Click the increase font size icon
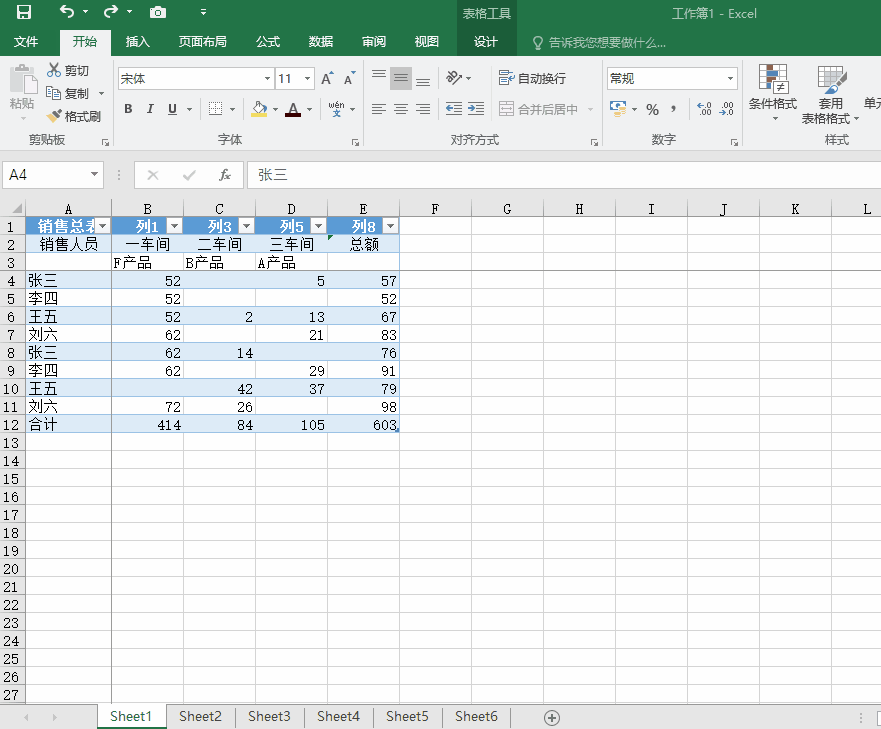Screen dimensions: 881x729 pyautogui.click(x=327, y=79)
